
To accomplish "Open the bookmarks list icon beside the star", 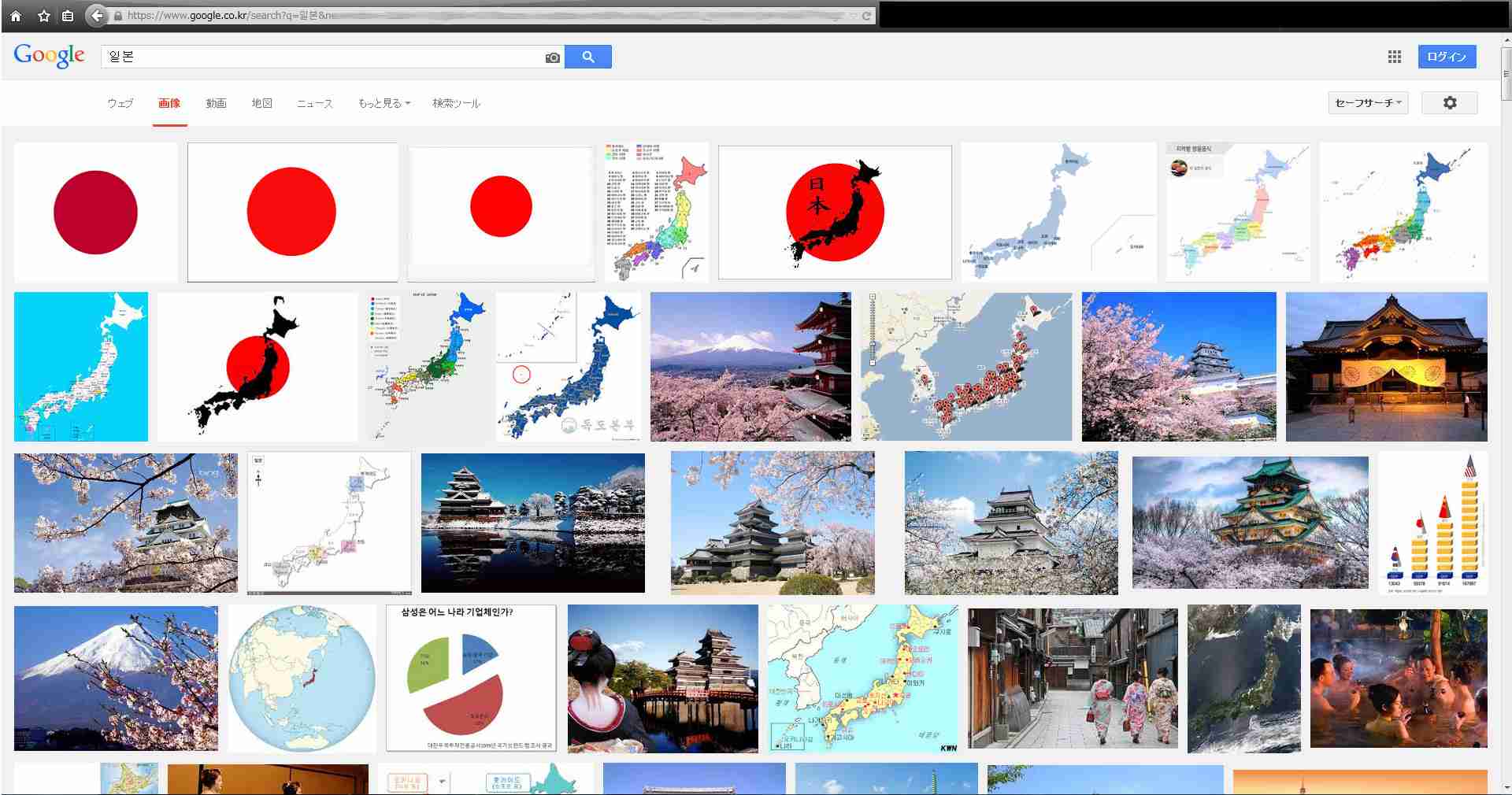I will tap(68, 16).
